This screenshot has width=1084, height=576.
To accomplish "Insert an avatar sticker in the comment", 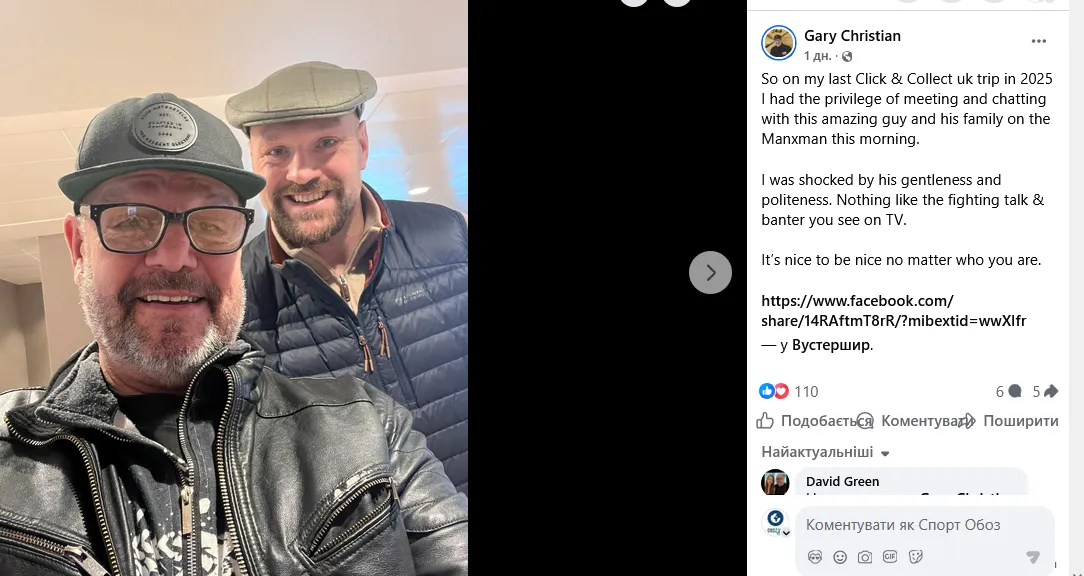I will point(815,557).
